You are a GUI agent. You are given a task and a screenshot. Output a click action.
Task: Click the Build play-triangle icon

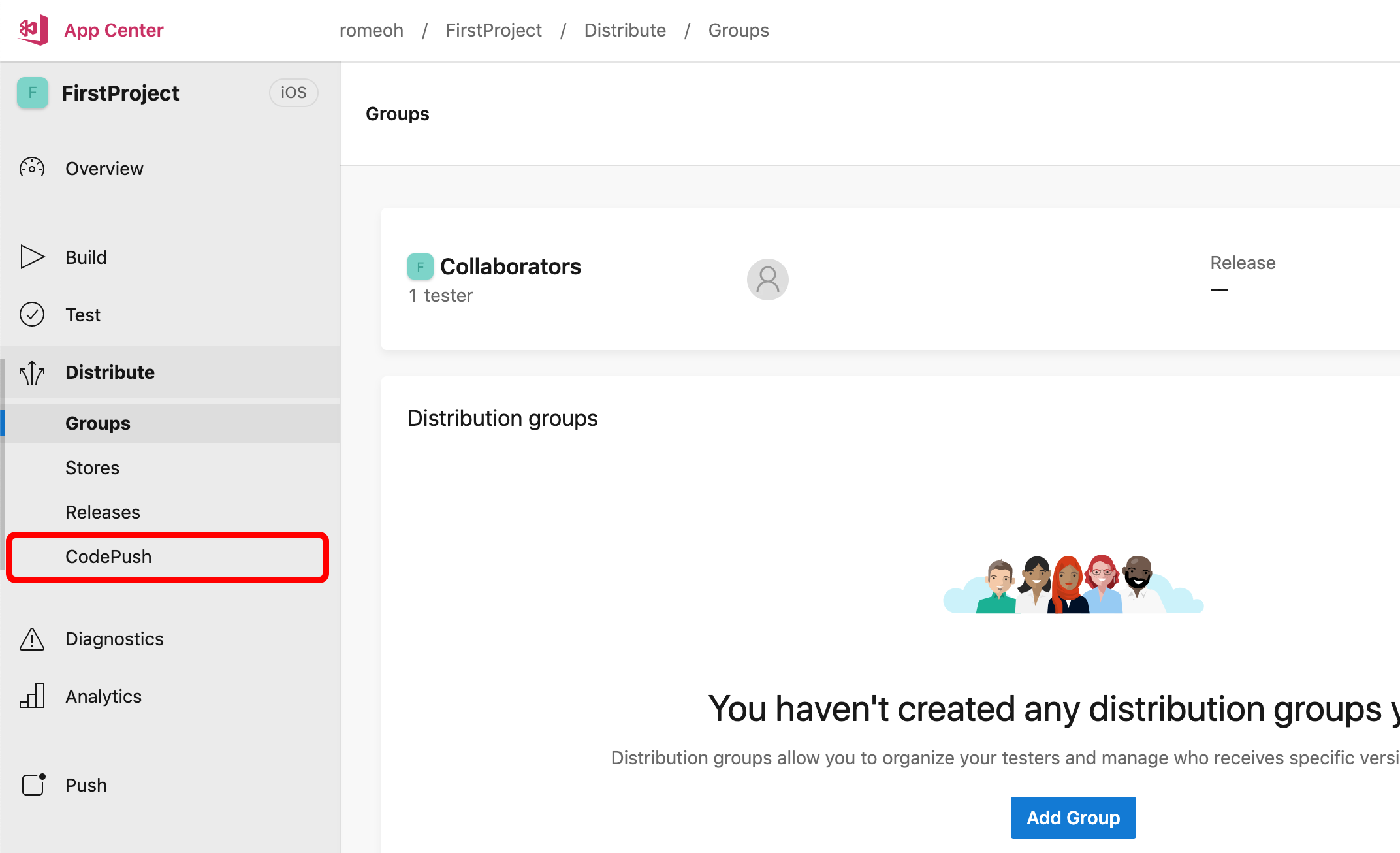32,257
